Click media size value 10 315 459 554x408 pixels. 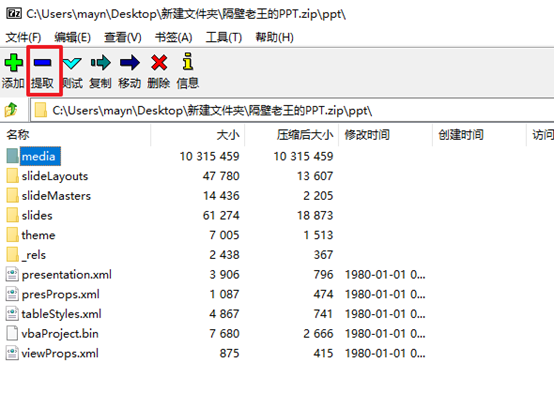coord(210,156)
